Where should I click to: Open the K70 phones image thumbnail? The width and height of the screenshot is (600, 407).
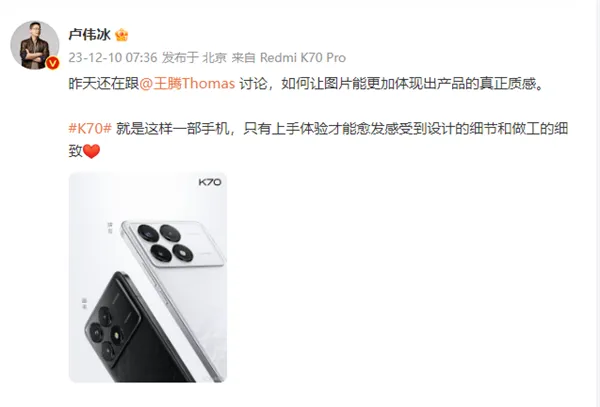(x=148, y=277)
